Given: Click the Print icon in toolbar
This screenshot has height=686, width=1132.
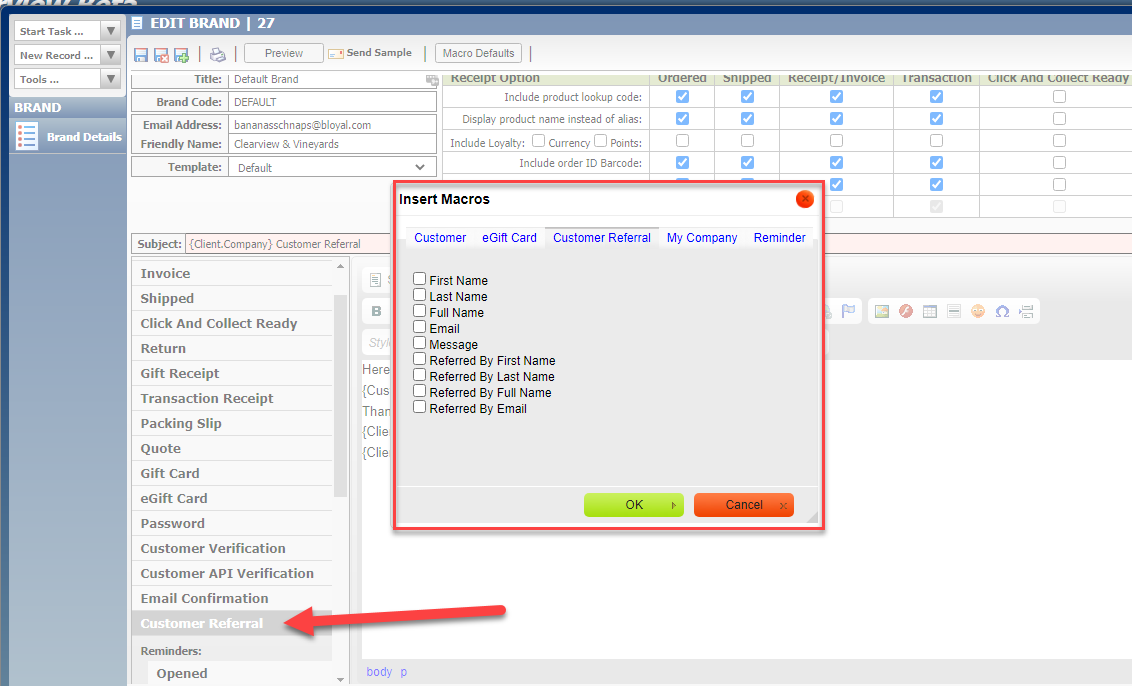Looking at the screenshot, I should click(x=217, y=54).
